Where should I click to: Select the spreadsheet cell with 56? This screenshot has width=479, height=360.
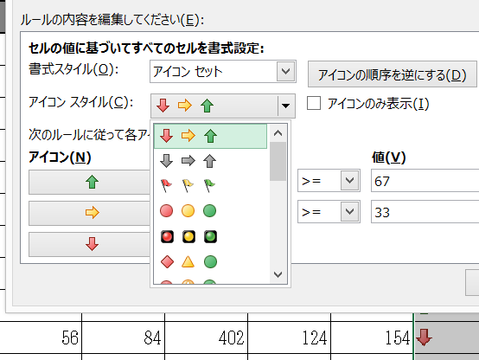(x=41, y=338)
